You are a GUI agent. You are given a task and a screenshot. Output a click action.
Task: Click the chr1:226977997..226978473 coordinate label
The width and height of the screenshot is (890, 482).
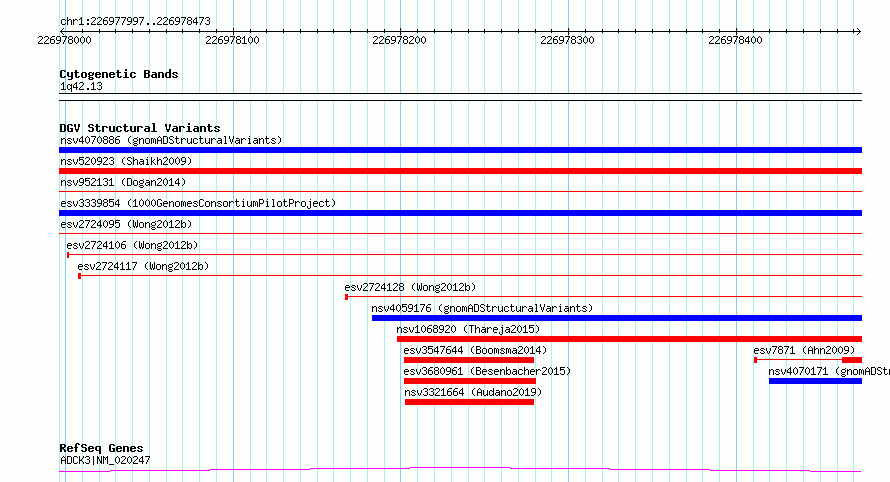point(135,21)
